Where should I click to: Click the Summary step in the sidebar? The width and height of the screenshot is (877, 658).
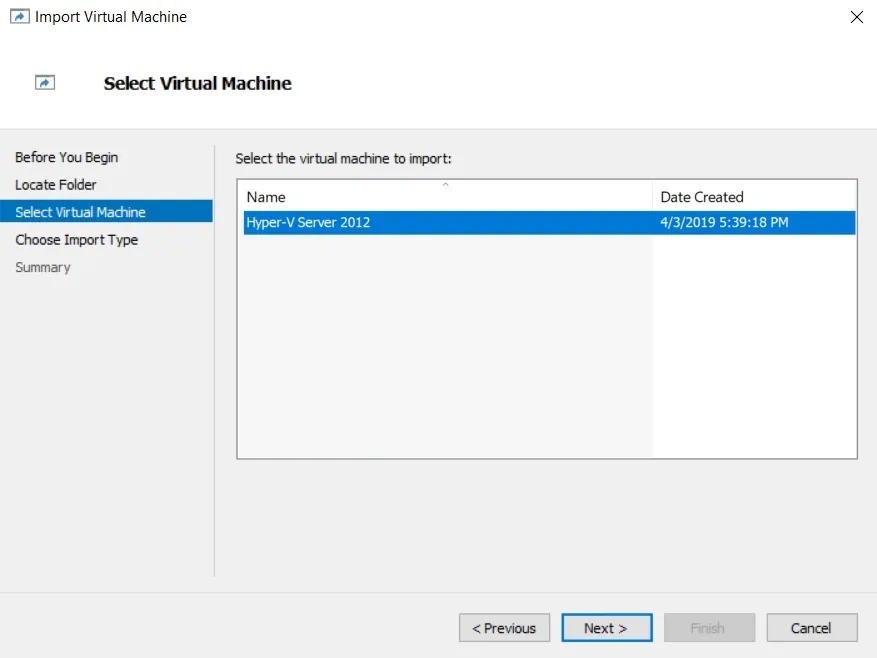click(x=43, y=267)
